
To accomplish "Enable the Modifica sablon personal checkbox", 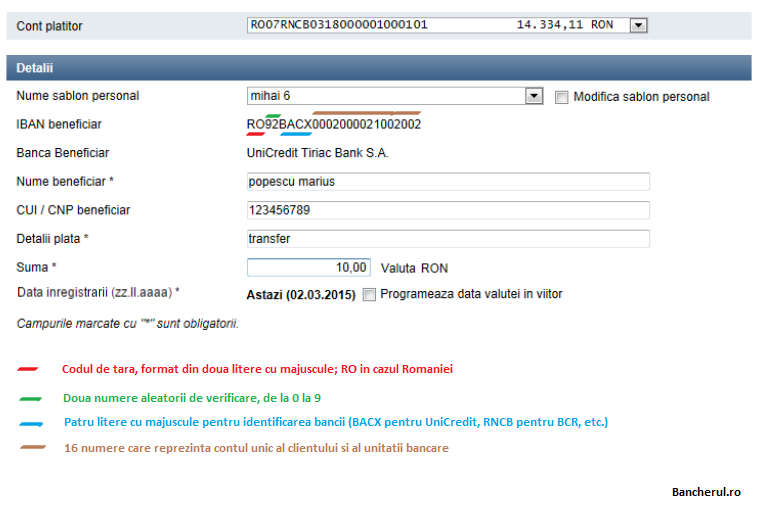I will click(x=561, y=97).
